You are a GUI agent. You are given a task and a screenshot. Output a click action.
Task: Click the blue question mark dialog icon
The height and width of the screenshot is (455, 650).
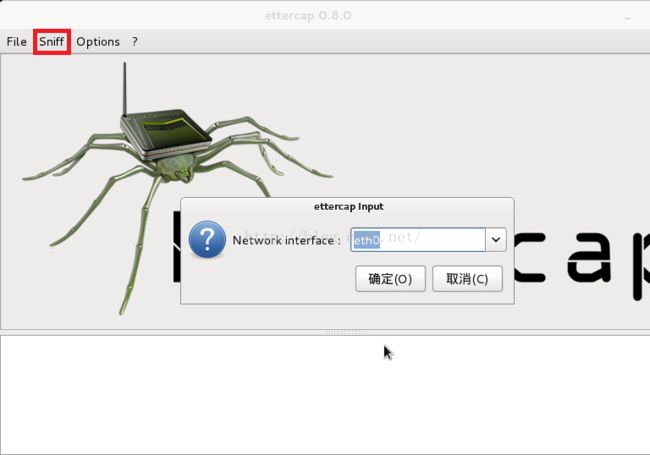coord(207,239)
